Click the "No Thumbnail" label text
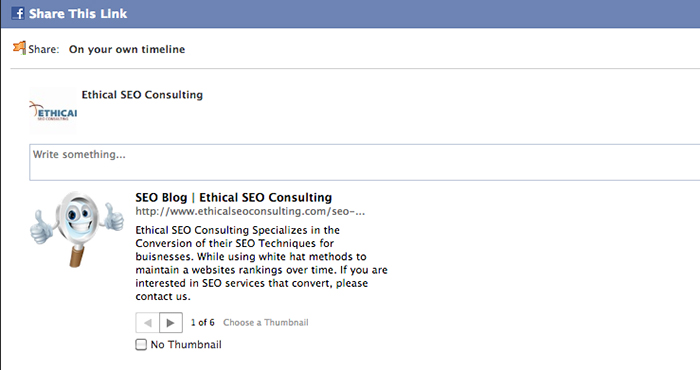Screen dimensions: 700x370 pos(186,345)
